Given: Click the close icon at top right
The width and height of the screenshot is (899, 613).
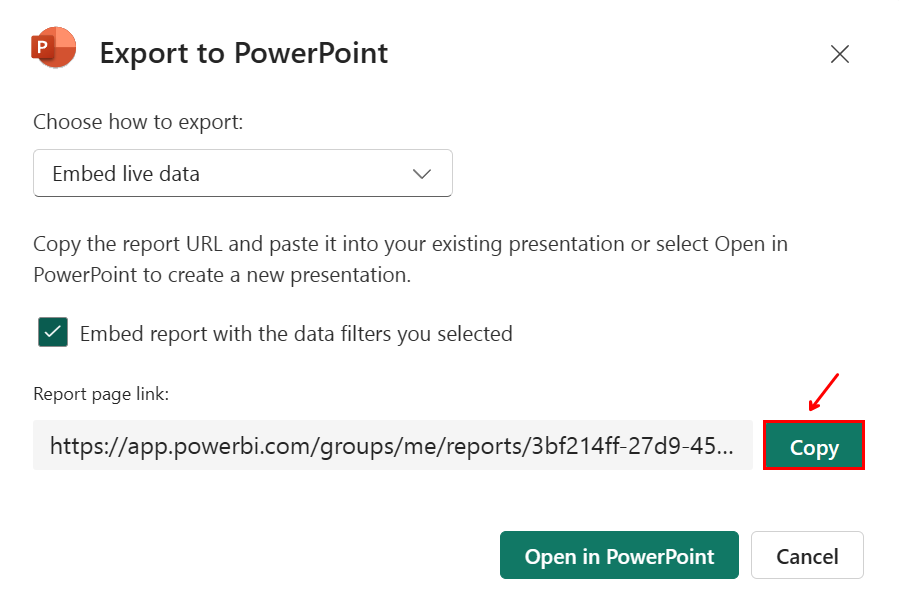Looking at the screenshot, I should click(840, 54).
